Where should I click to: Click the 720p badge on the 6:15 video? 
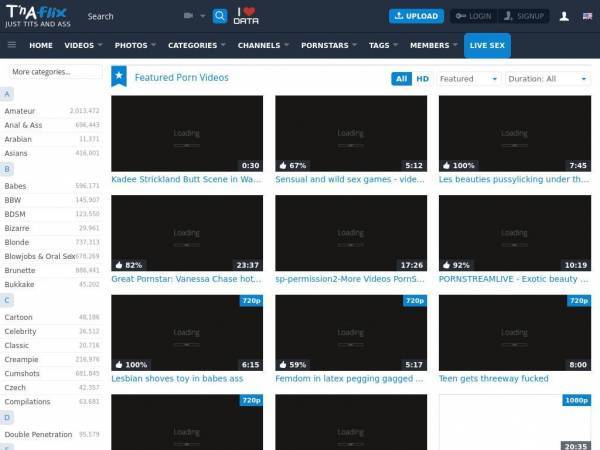click(x=251, y=301)
